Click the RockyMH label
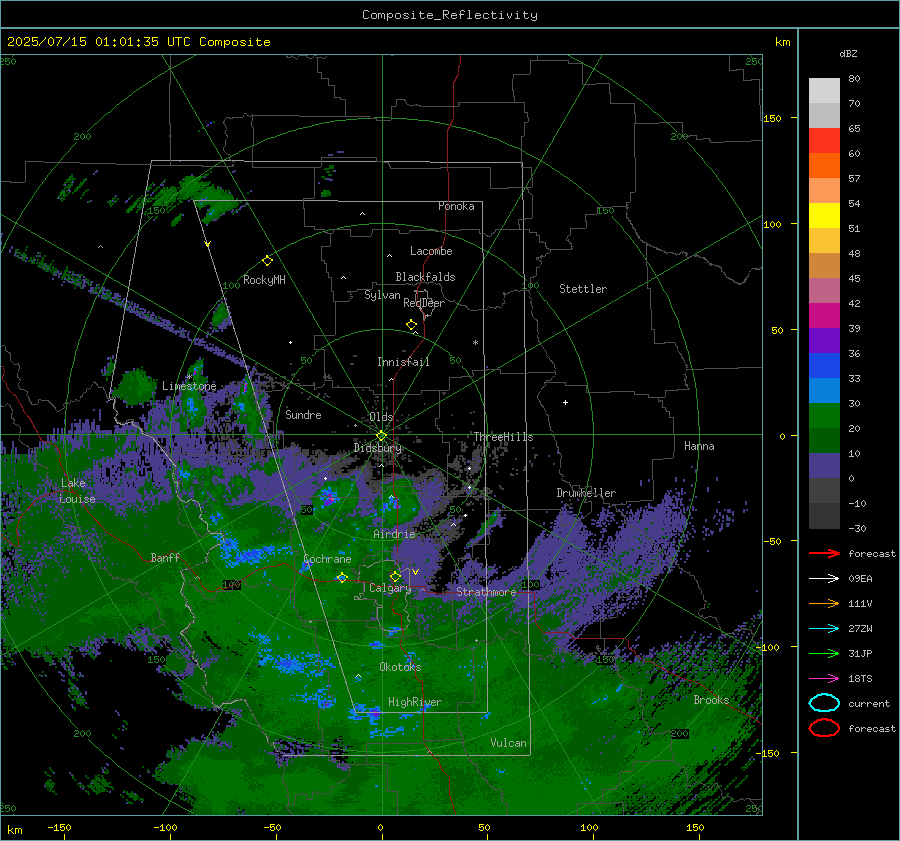The width and height of the screenshot is (900, 841). tap(264, 280)
